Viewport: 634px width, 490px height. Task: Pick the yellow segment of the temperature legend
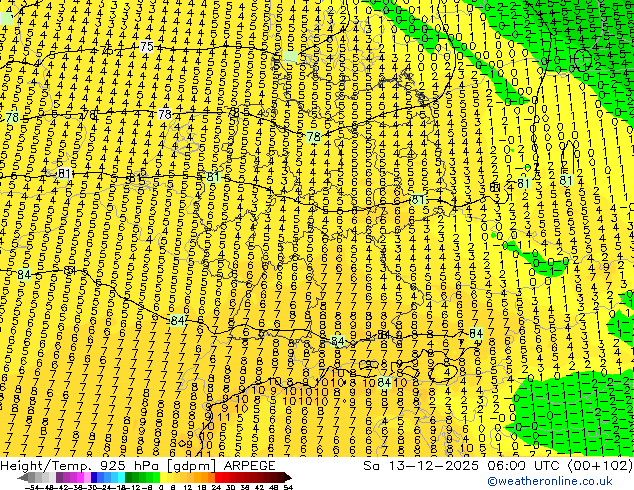[163, 478]
